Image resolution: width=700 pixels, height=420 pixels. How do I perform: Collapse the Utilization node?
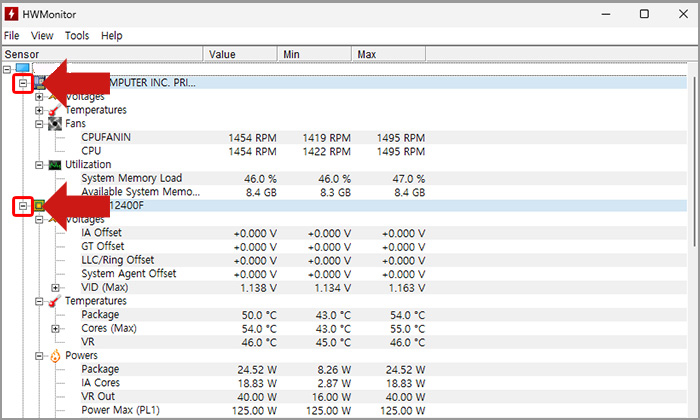click(x=39, y=165)
